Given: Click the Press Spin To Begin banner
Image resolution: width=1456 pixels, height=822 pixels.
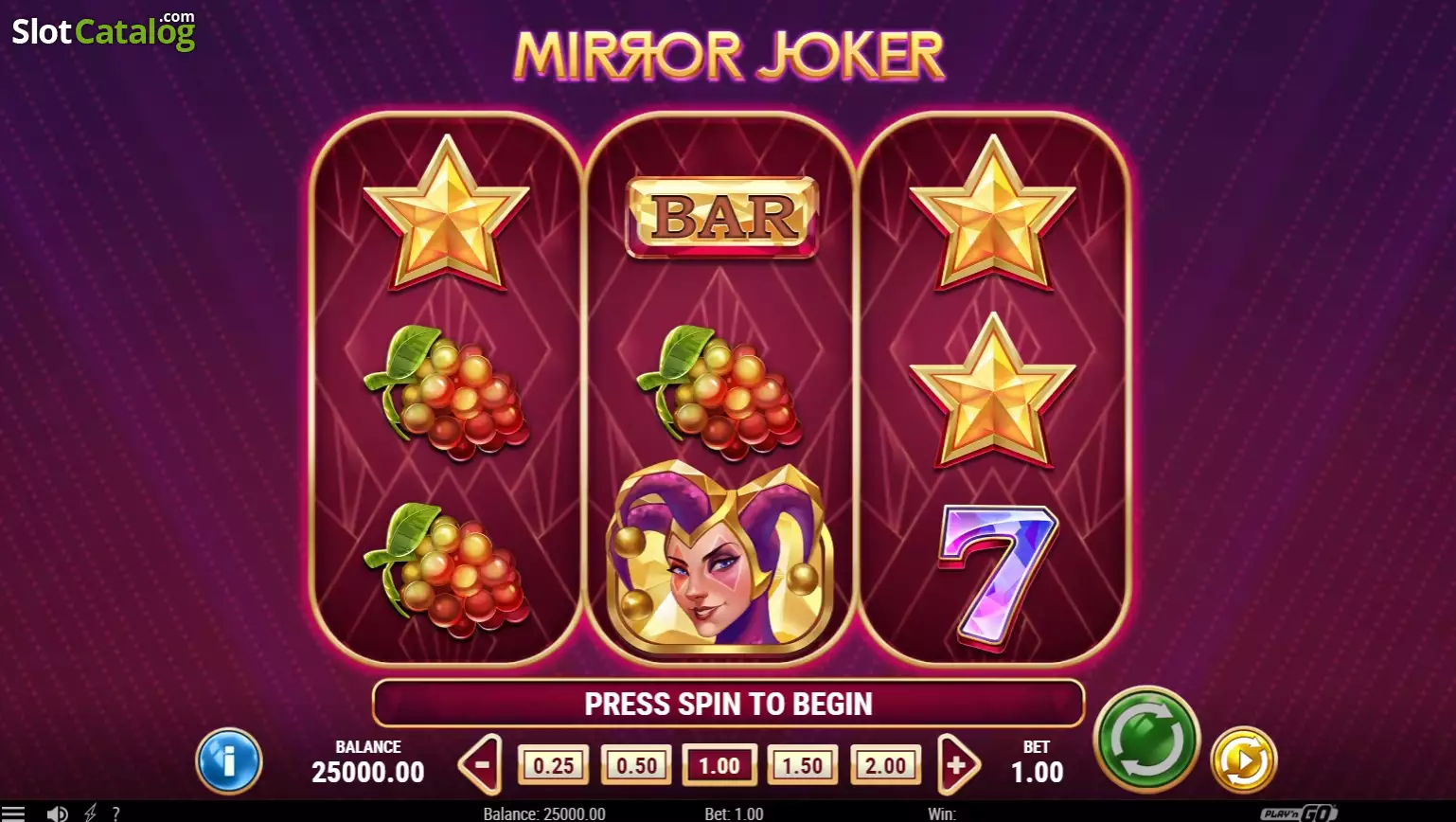Looking at the screenshot, I should click(728, 704).
